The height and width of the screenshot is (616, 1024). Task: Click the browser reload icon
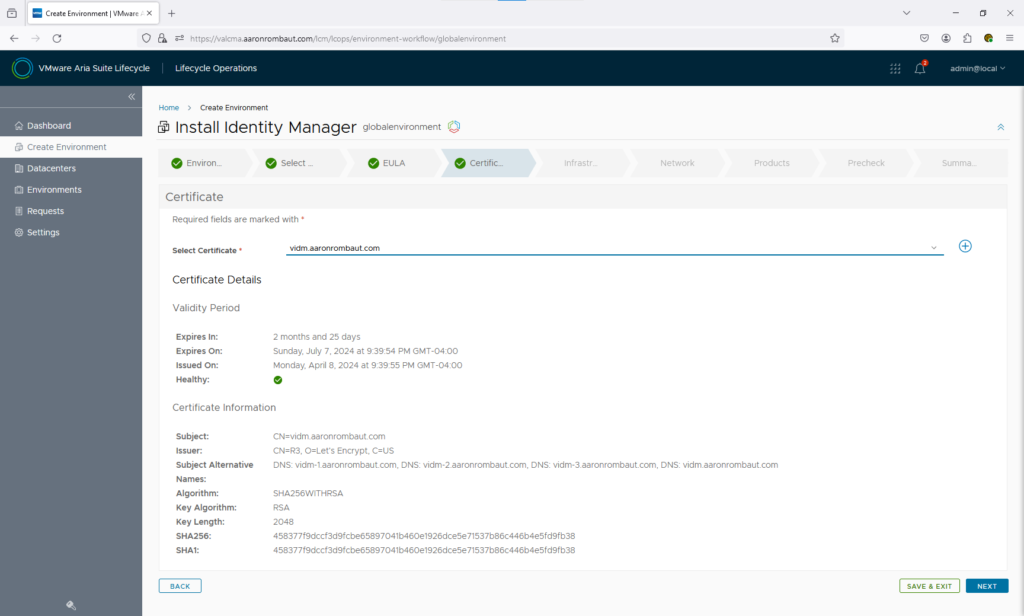pos(57,38)
